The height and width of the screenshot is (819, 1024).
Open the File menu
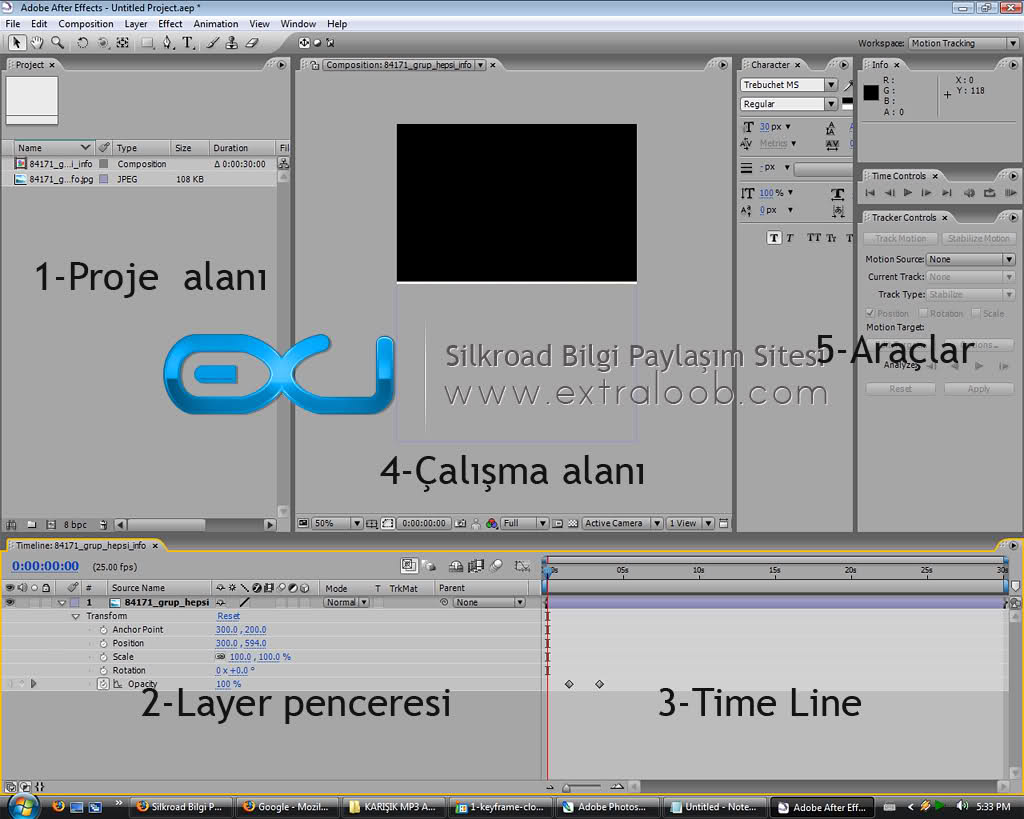point(12,24)
